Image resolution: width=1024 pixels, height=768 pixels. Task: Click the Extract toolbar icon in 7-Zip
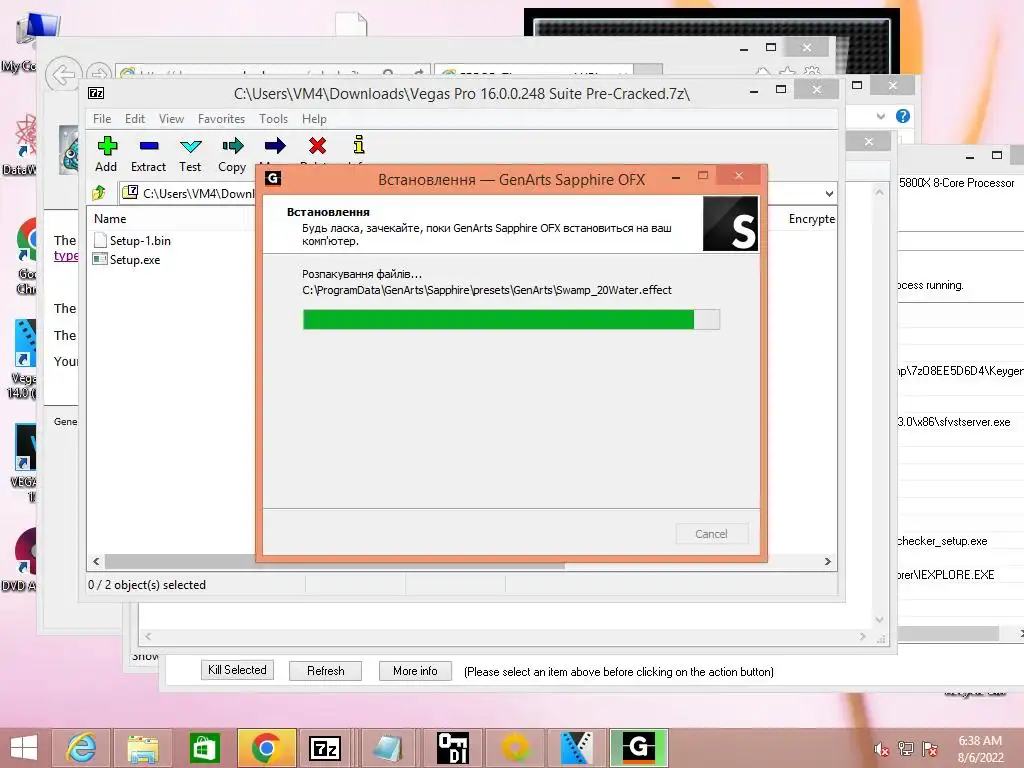click(x=149, y=146)
